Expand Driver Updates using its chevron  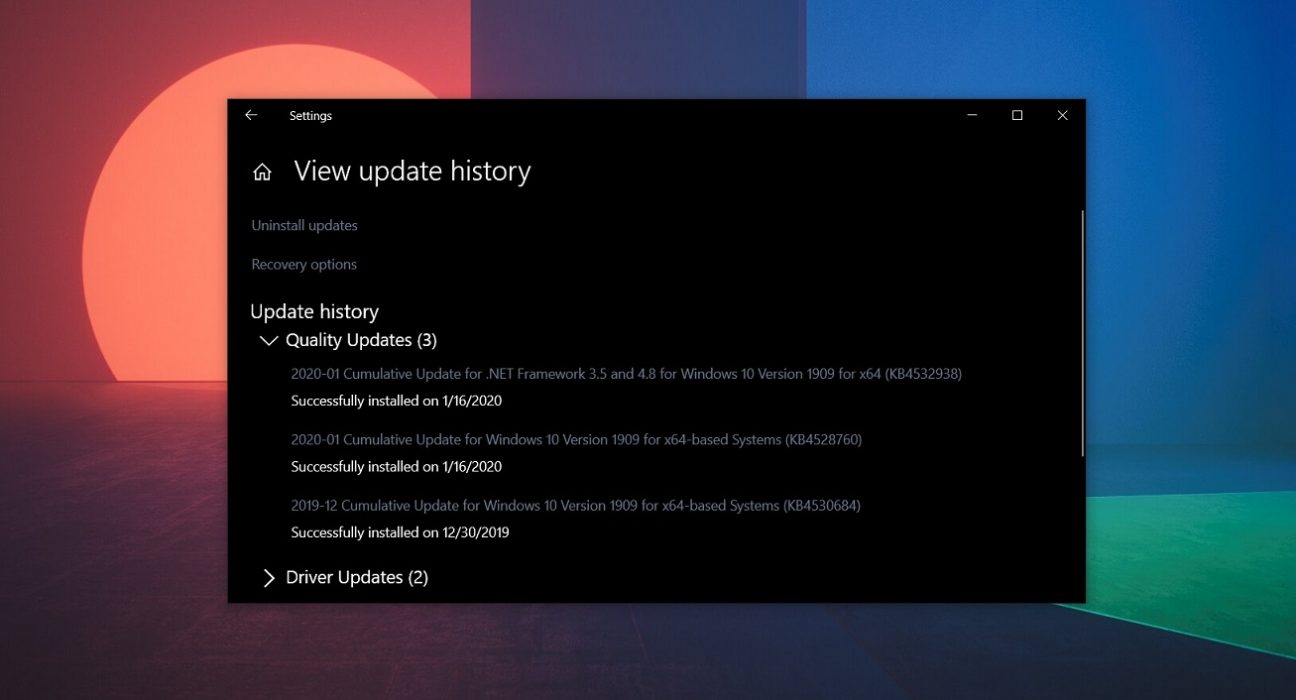[268, 578]
